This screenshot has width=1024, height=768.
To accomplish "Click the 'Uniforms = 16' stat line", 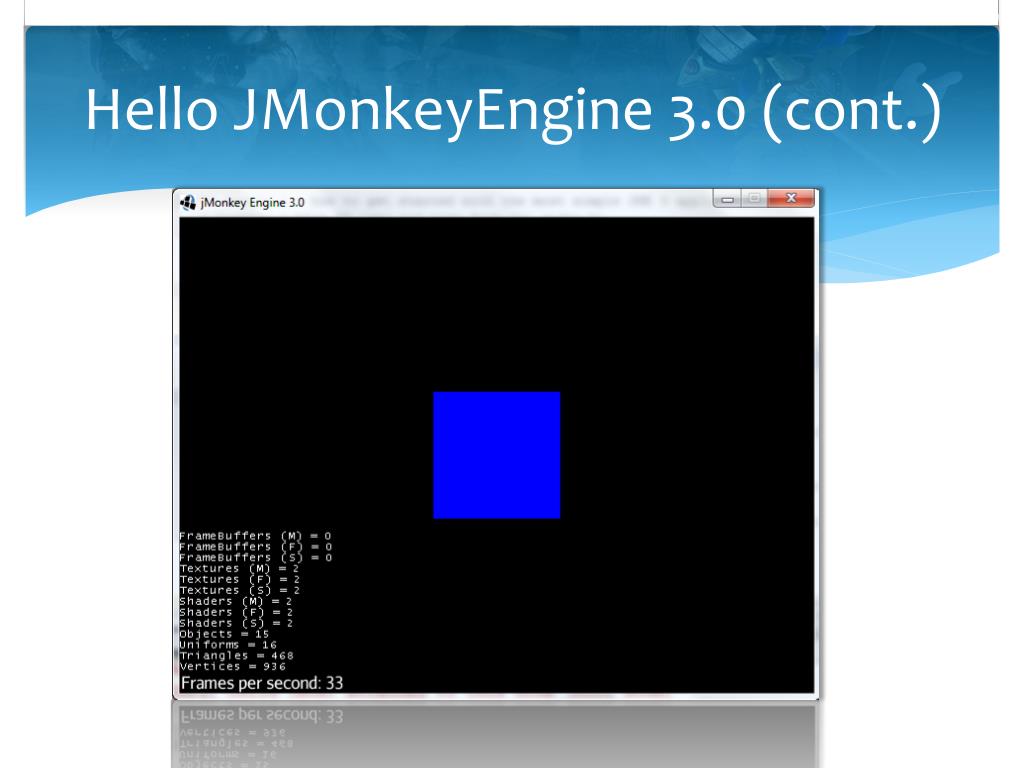I will [229, 645].
